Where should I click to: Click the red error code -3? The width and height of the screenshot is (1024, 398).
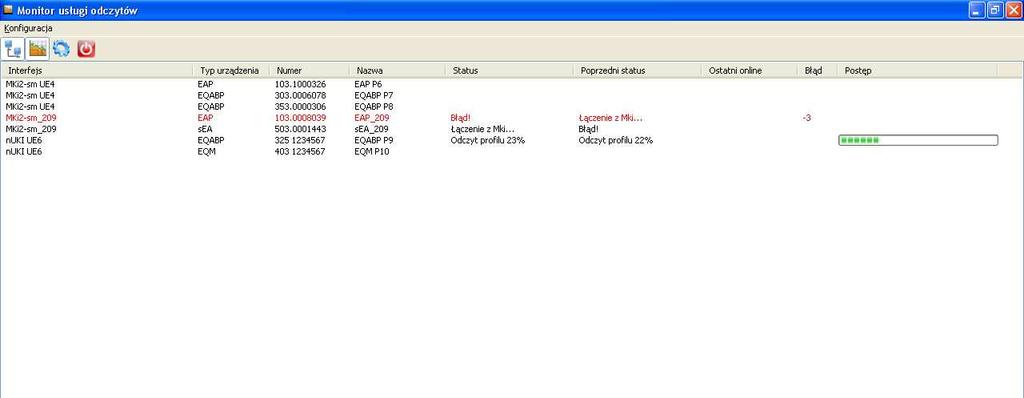[807, 118]
